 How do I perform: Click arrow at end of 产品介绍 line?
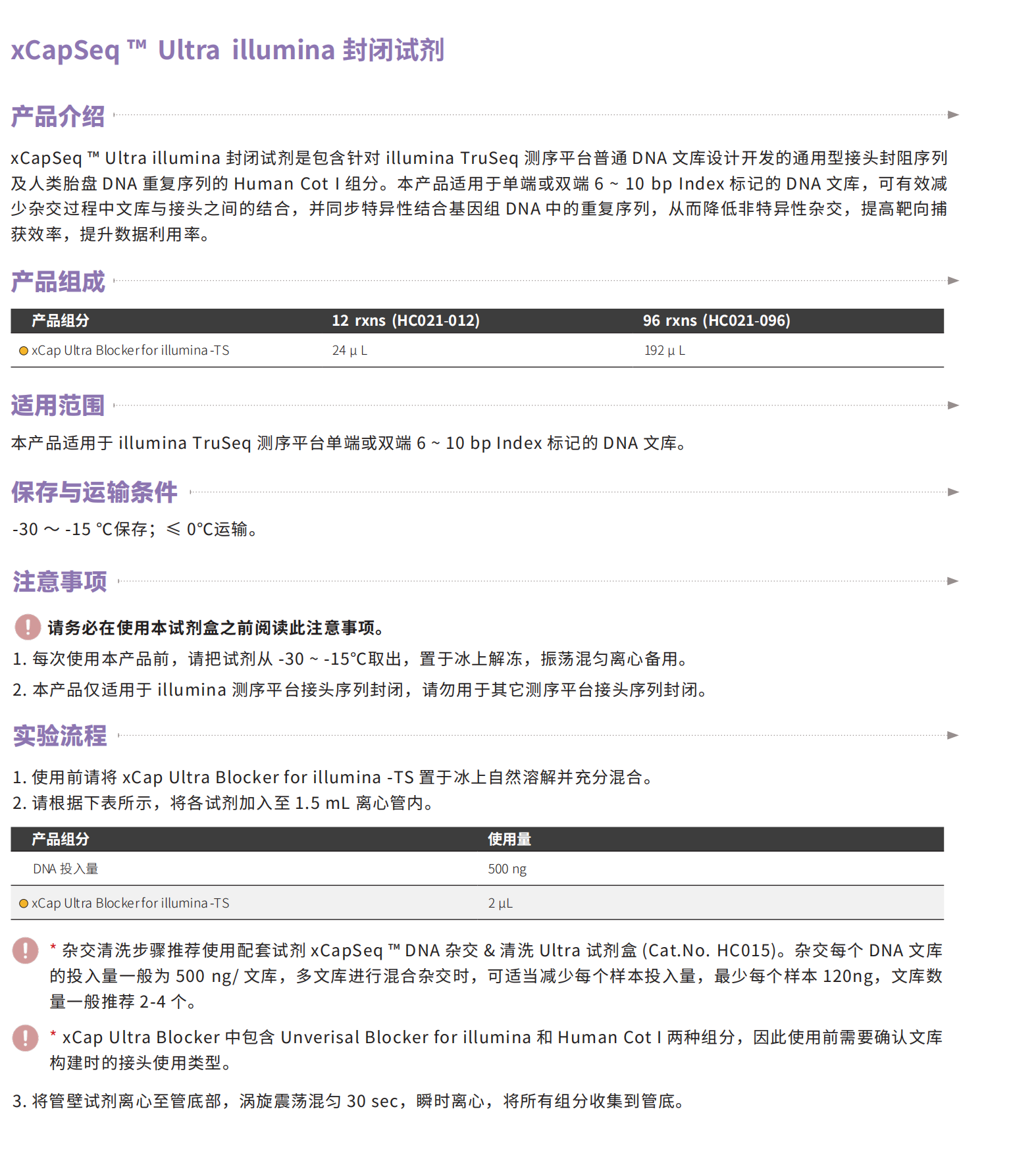point(952,115)
